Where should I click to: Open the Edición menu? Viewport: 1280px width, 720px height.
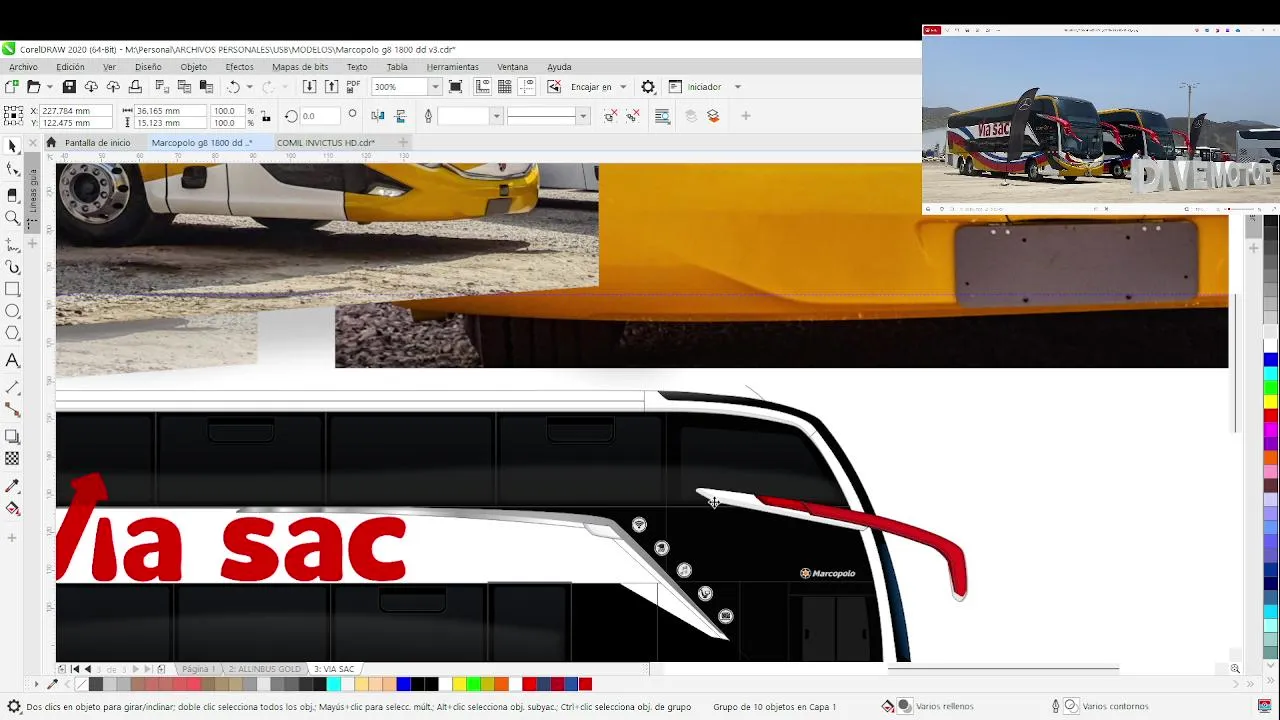[x=70, y=67]
